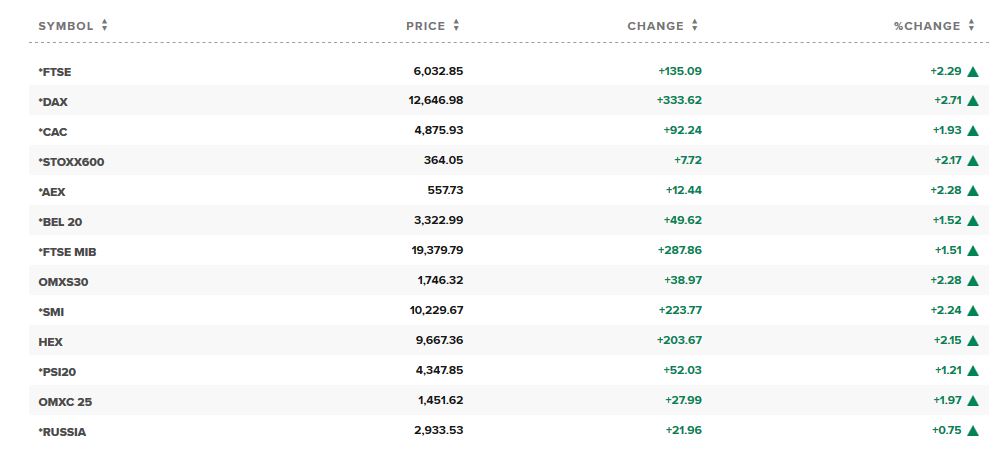This screenshot has width=999, height=472.
Task: Select the change value +27.99
Action: pos(683,400)
